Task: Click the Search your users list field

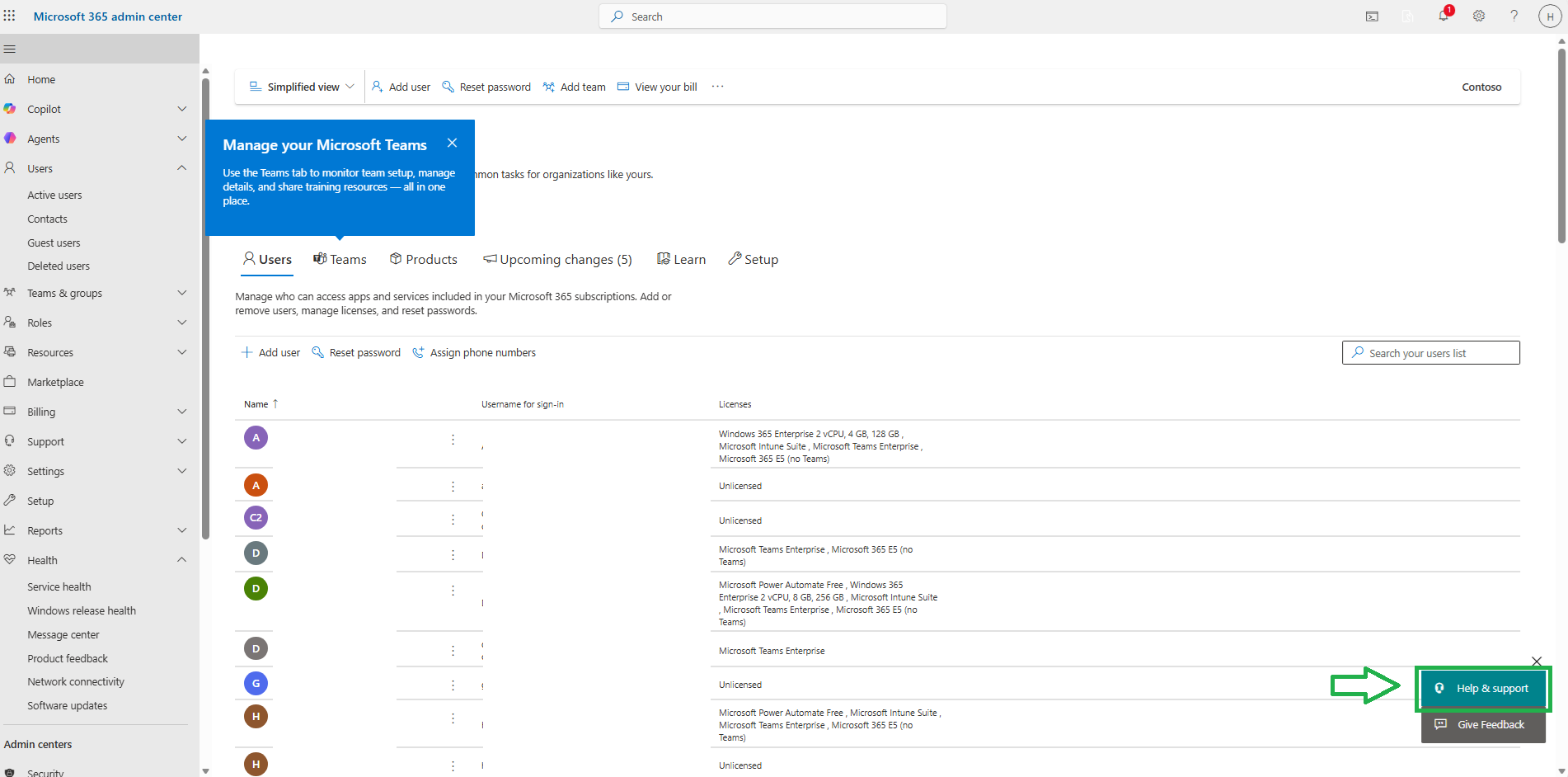Action: click(x=1430, y=353)
